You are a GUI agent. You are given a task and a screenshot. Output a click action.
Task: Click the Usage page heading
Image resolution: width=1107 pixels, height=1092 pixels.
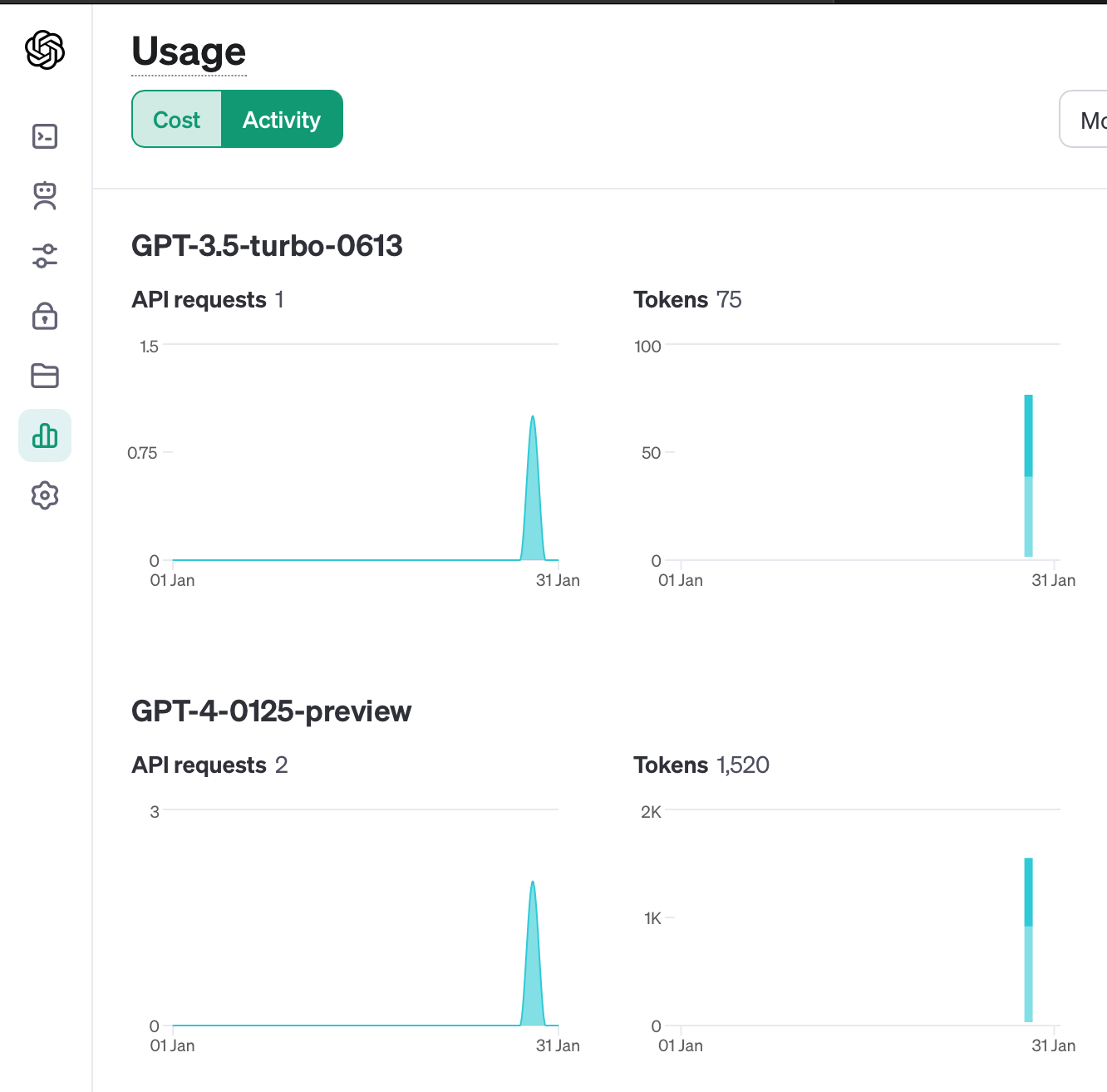click(x=189, y=52)
